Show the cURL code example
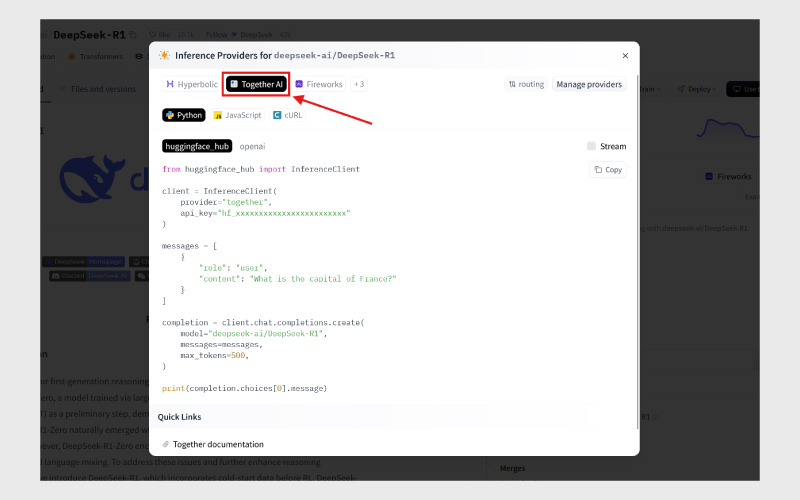The image size is (800, 500). click(x=287, y=116)
